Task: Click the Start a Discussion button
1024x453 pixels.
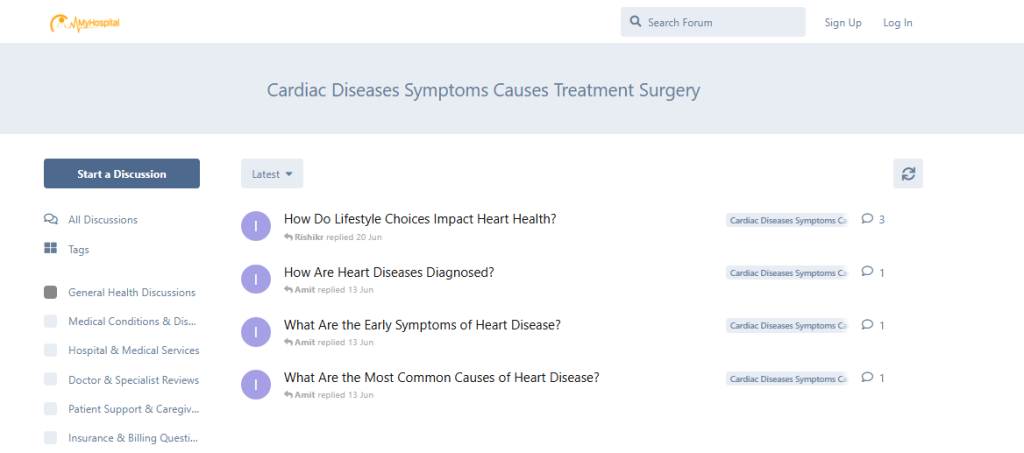Action: pyautogui.click(x=121, y=174)
